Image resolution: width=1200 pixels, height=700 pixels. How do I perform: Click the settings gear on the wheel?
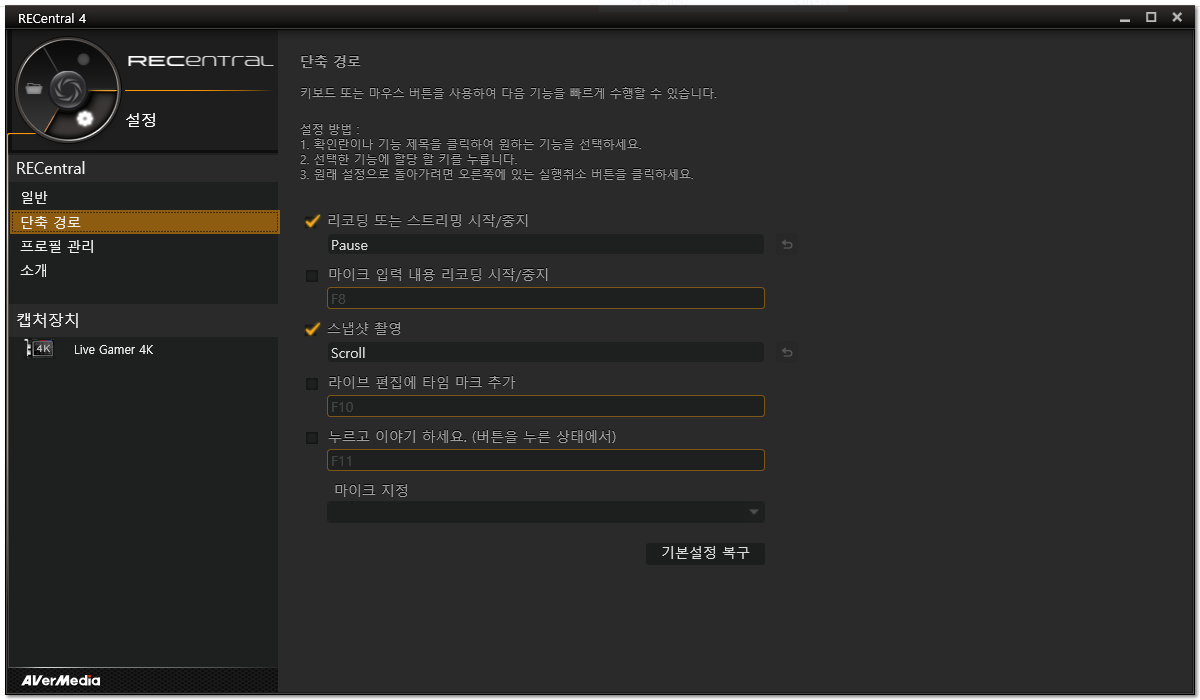[85, 119]
